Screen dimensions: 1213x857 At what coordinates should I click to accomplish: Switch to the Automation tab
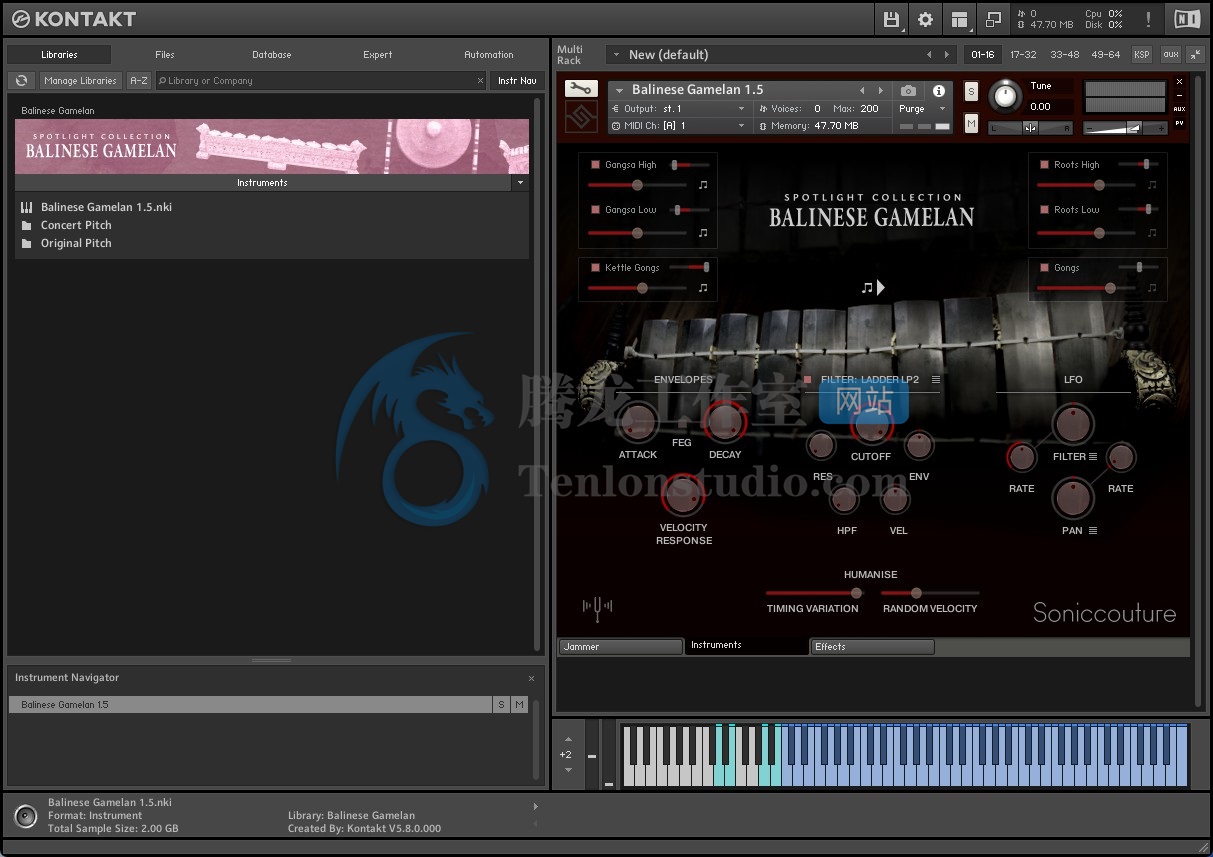[489, 55]
